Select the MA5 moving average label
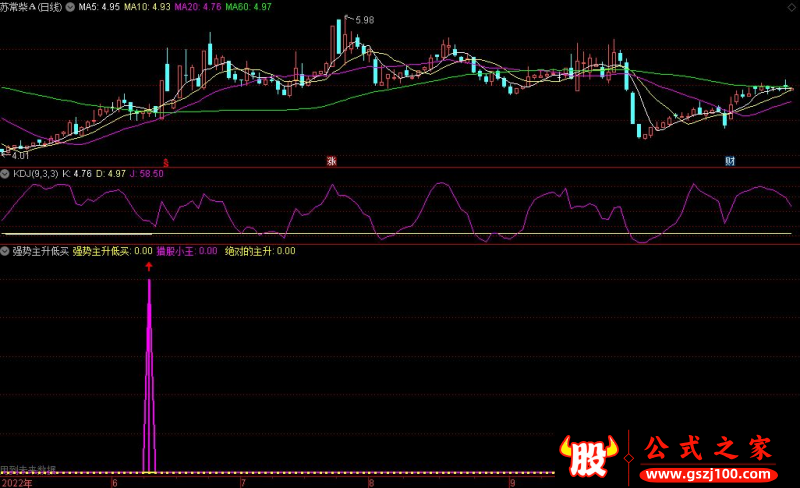 click(100, 6)
